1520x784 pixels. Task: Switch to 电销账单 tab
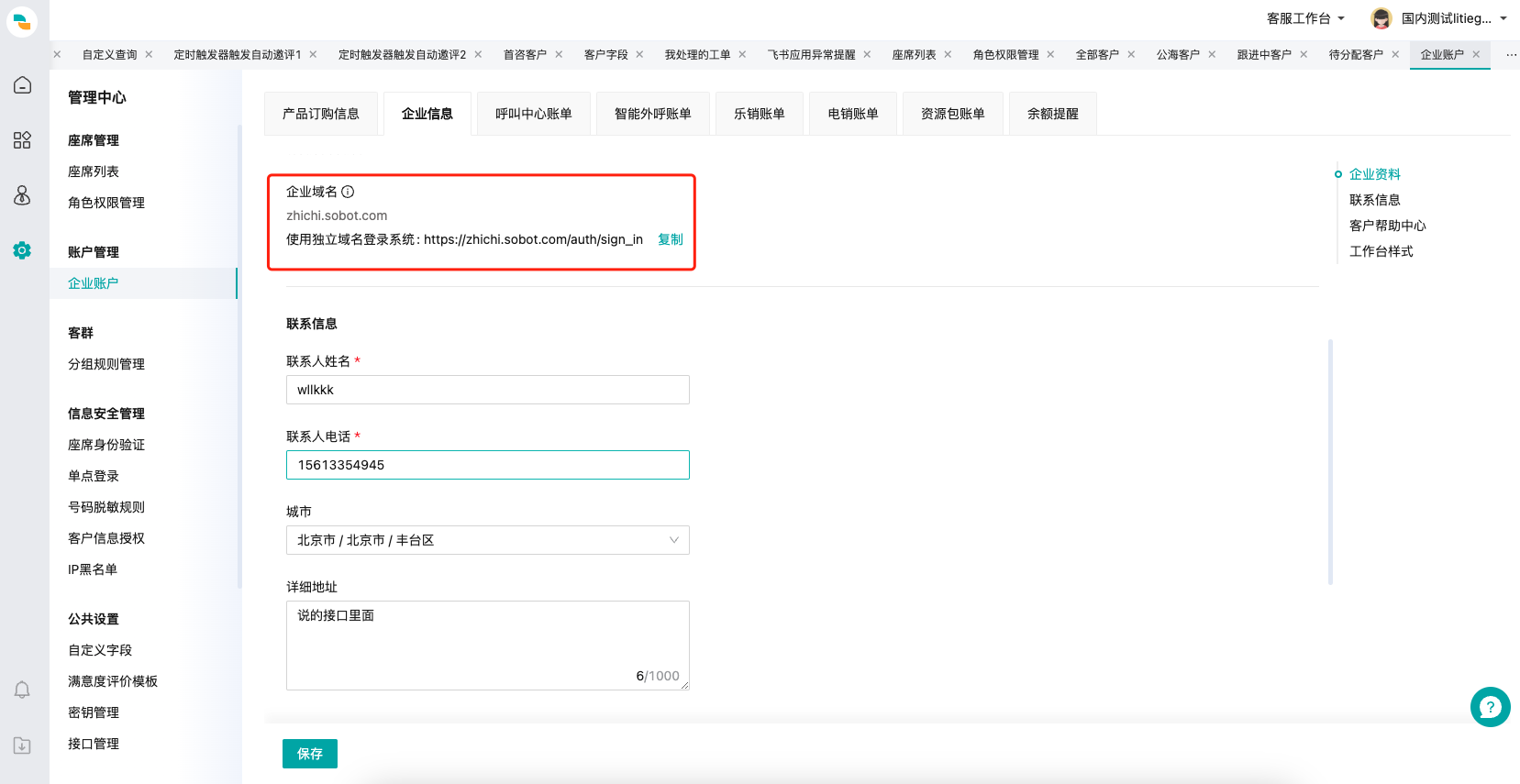click(853, 114)
